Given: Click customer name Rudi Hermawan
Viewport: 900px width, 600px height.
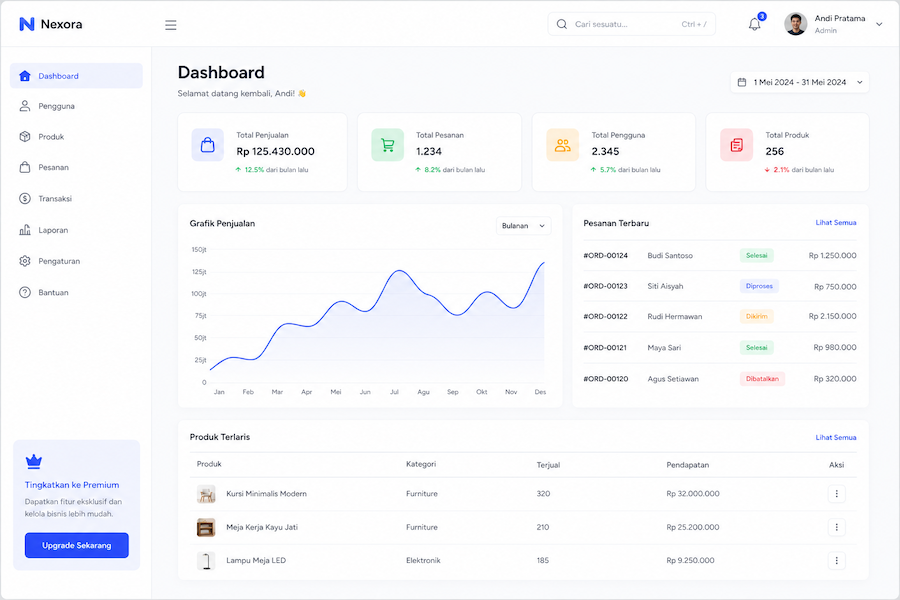Looking at the screenshot, I should pos(674,317).
